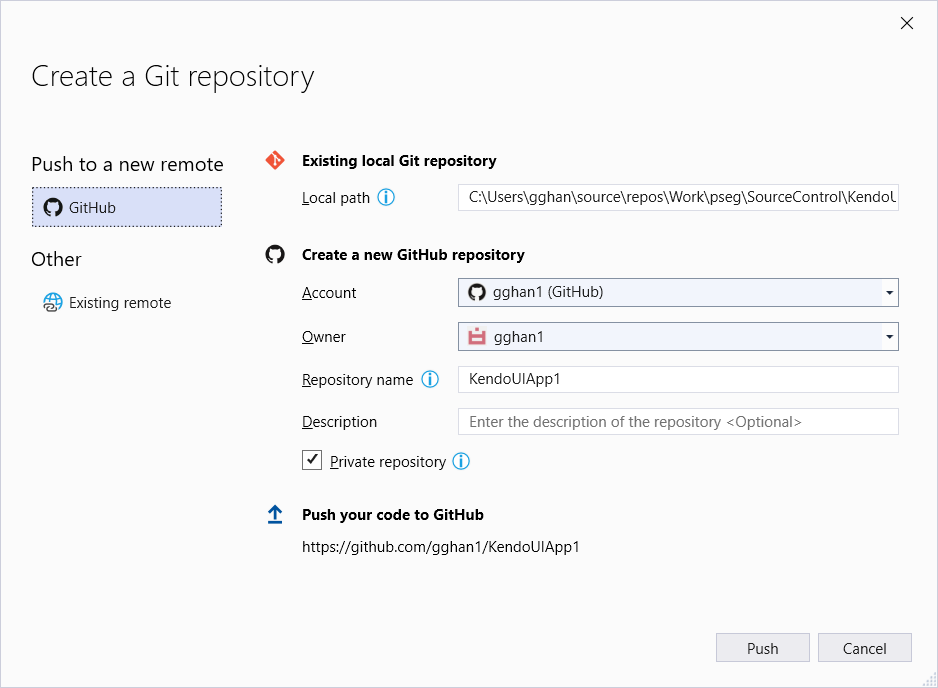Open the Account dropdown
Viewport: 938px width, 688px height.
coord(678,293)
